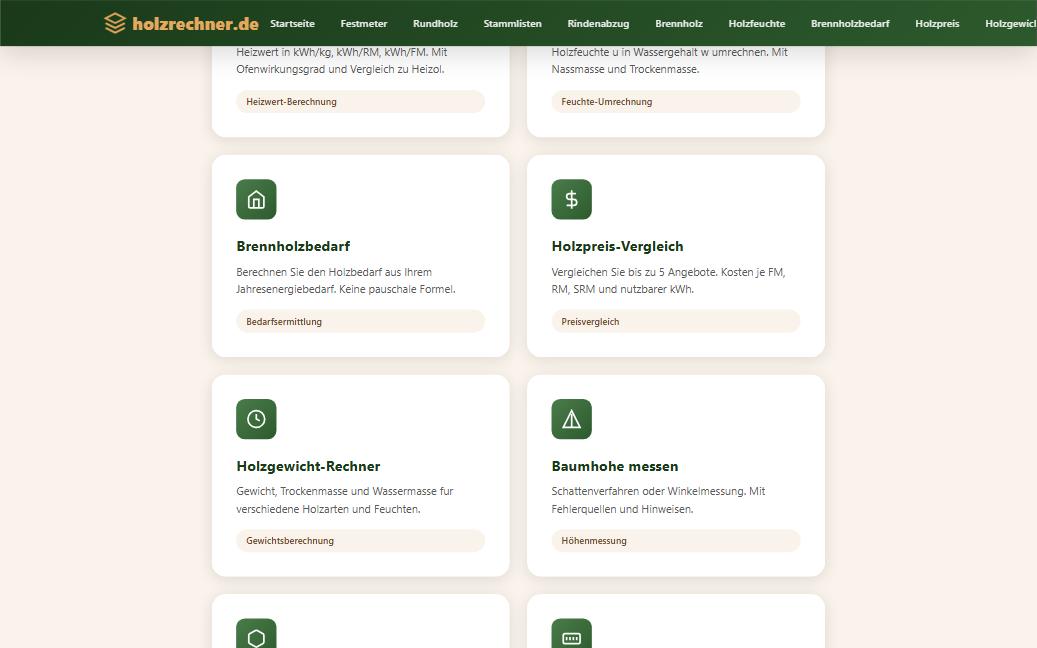The height and width of the screenshot is (648, 1037).
Task: Open Rindenabzug from the navigation bar
Action: click(x=599, y=24)
